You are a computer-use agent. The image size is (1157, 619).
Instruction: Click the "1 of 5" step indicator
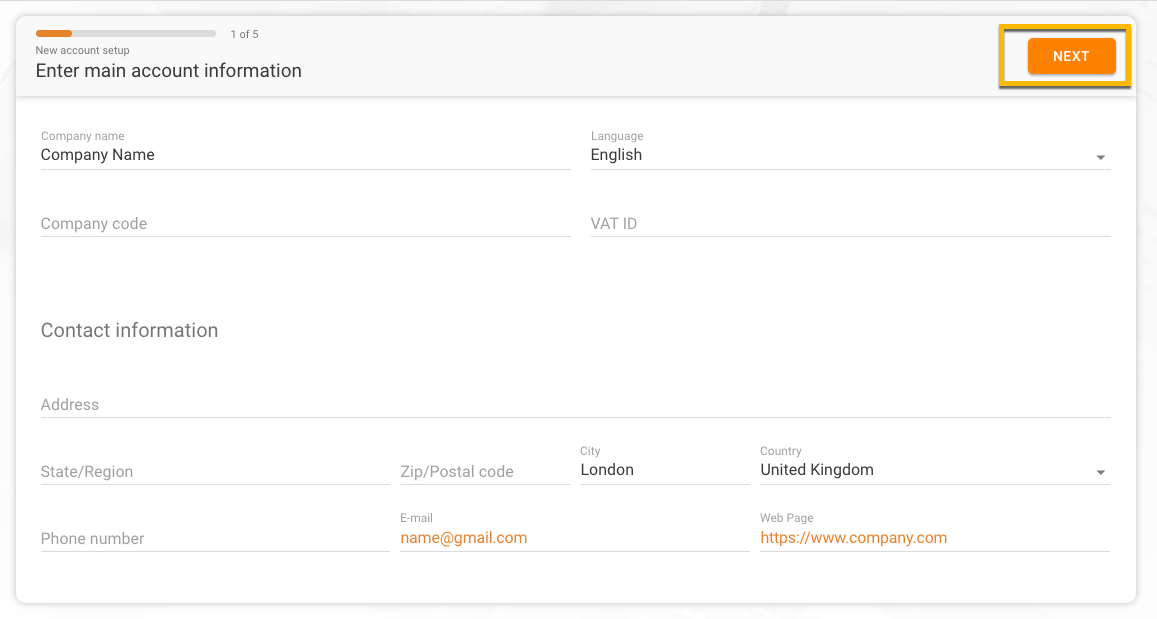pyautogui.click(x=244, y=34)
